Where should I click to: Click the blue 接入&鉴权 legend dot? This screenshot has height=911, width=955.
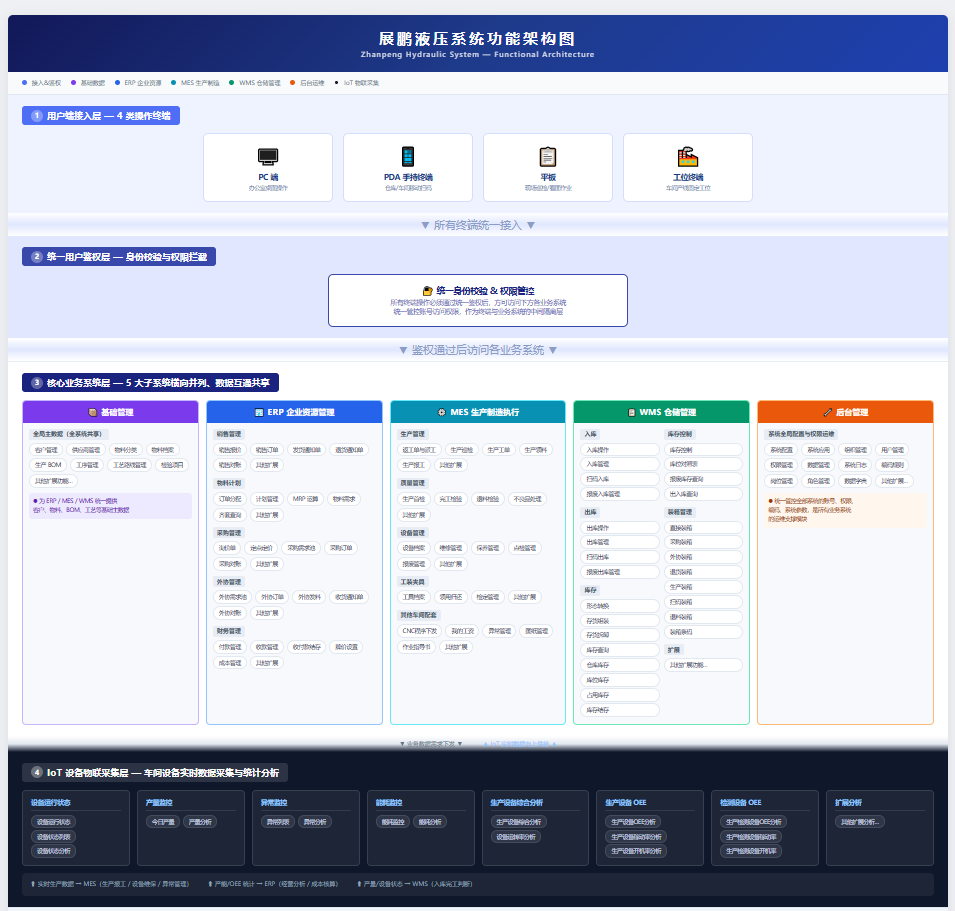(24, 83)
